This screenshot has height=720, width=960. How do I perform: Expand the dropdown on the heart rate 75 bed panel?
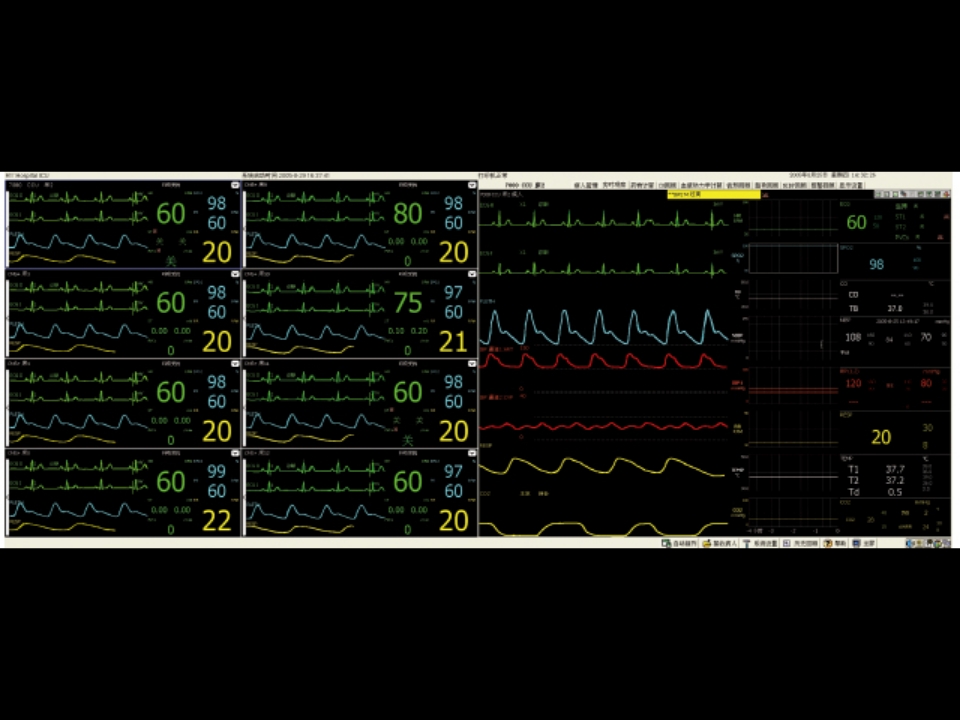[x=472, y=273]
